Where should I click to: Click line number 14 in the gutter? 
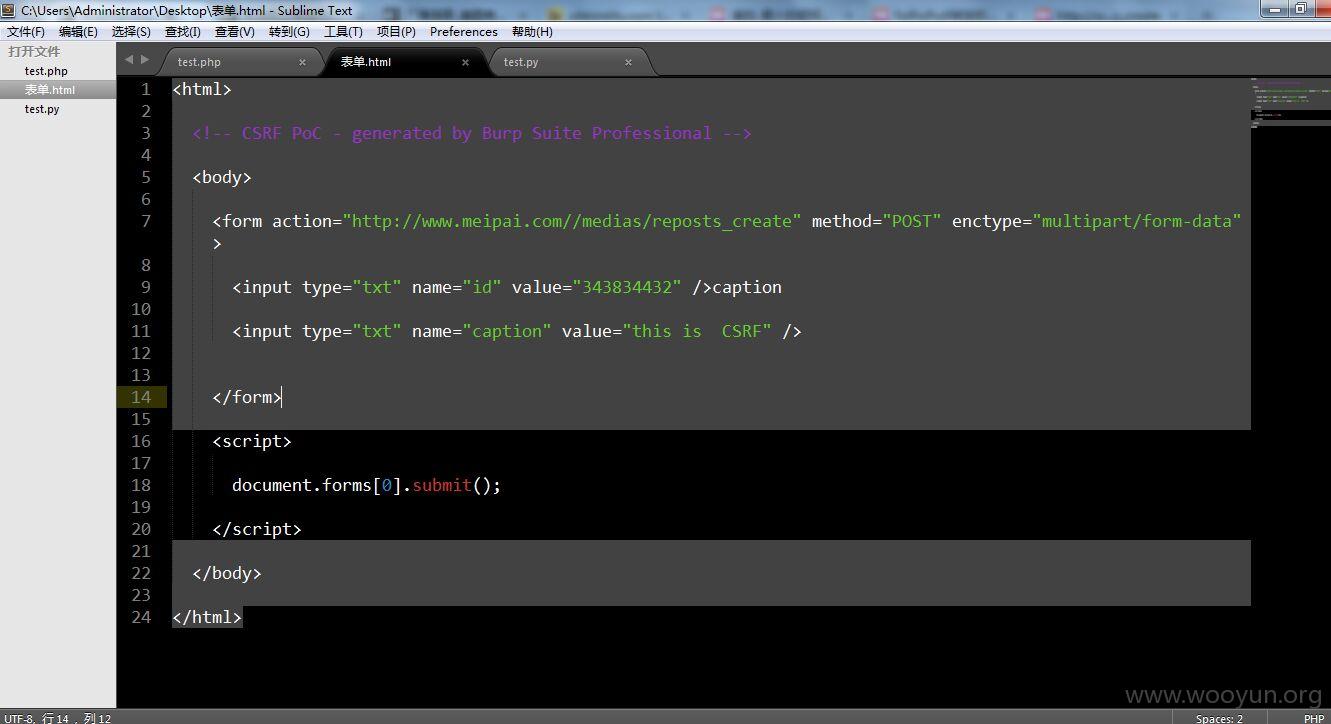point(141,397)
